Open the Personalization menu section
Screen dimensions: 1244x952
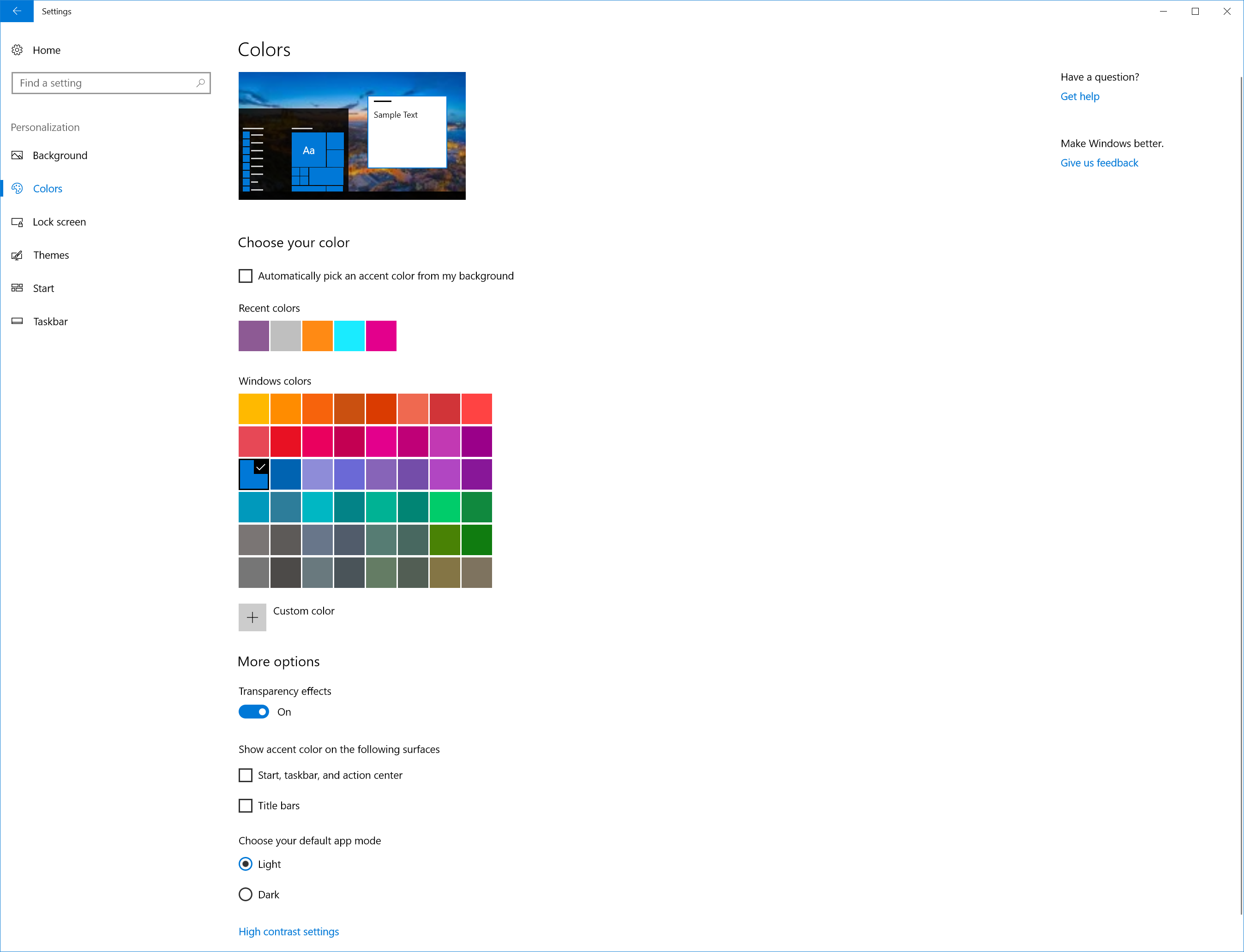tap(45, 127)
